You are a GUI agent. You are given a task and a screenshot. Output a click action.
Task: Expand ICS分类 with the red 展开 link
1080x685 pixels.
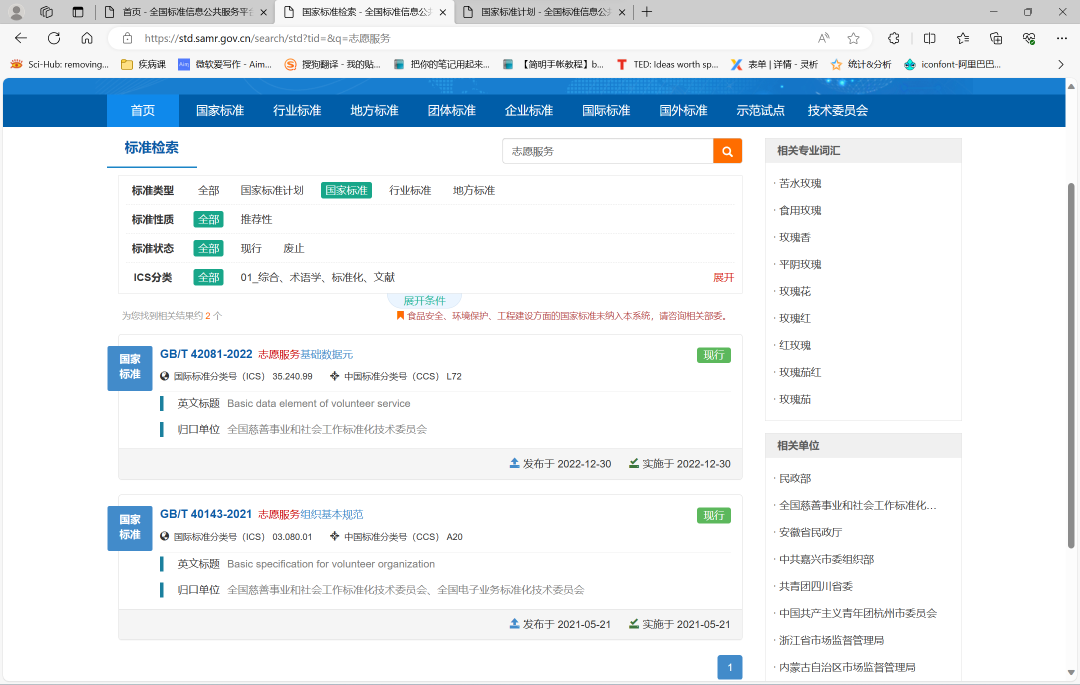[x=723, y=277]
